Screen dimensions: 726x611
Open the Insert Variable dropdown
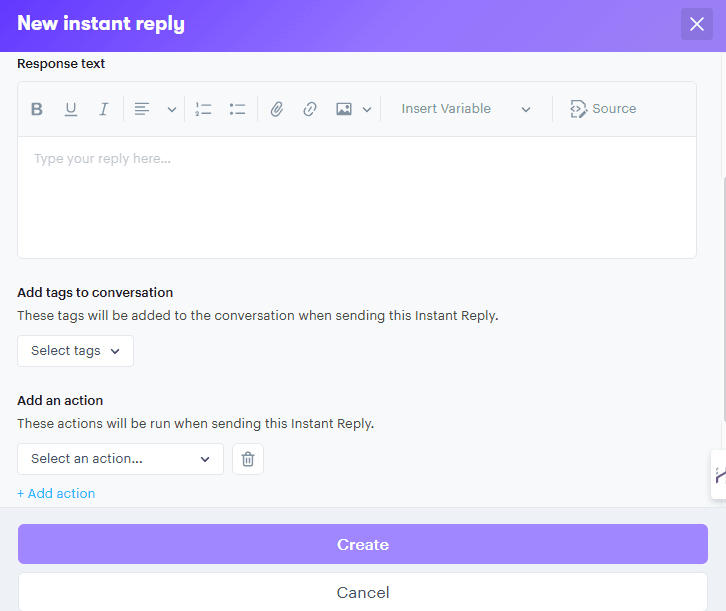[466, 109]
